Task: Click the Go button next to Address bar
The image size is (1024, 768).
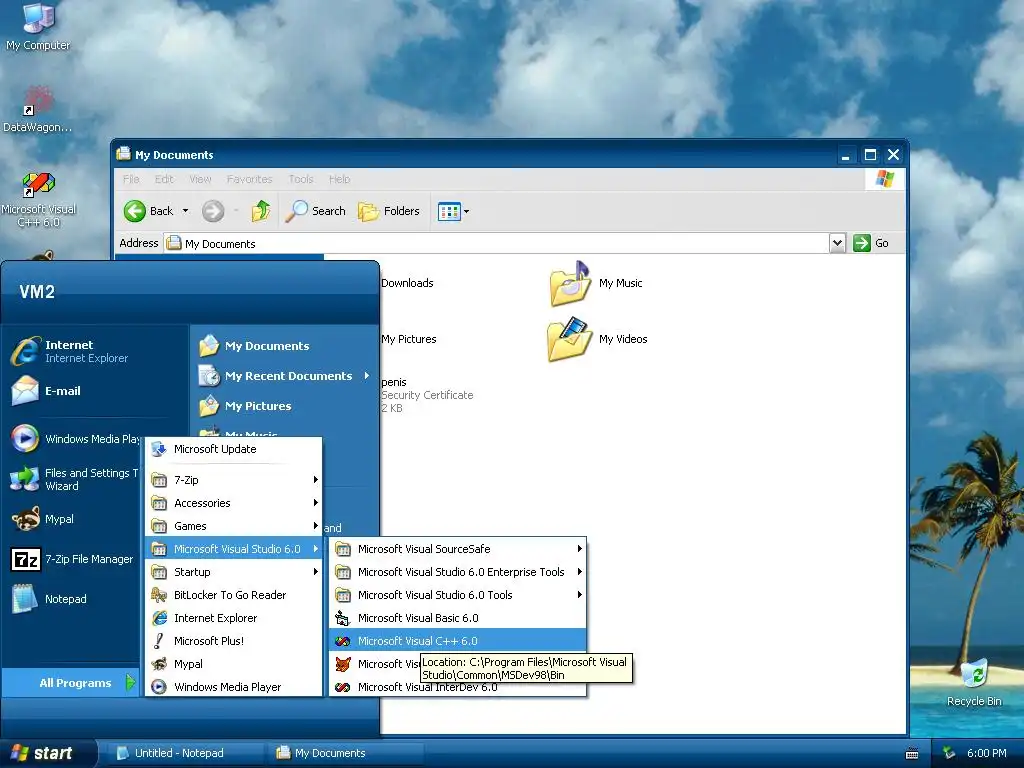Action: pyautogui.click(x=871, y=243)
